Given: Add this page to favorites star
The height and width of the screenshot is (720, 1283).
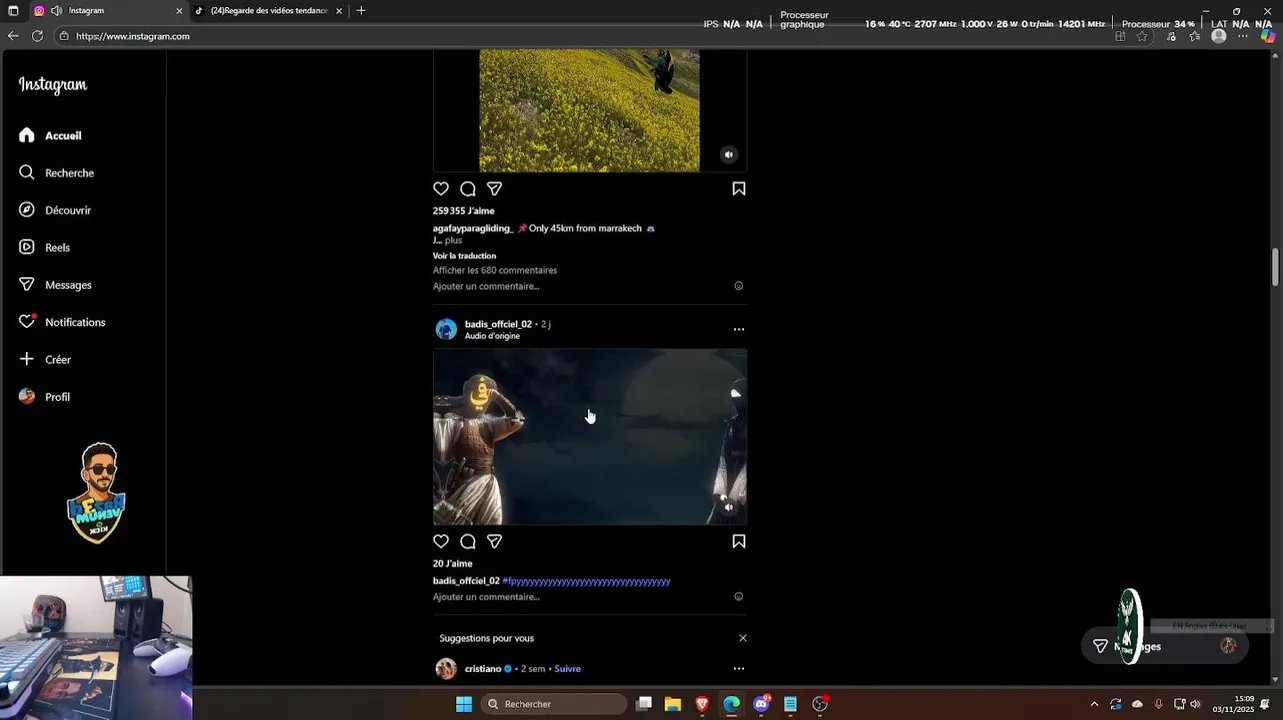Looking at the screenshot, I should [1142, 36].
